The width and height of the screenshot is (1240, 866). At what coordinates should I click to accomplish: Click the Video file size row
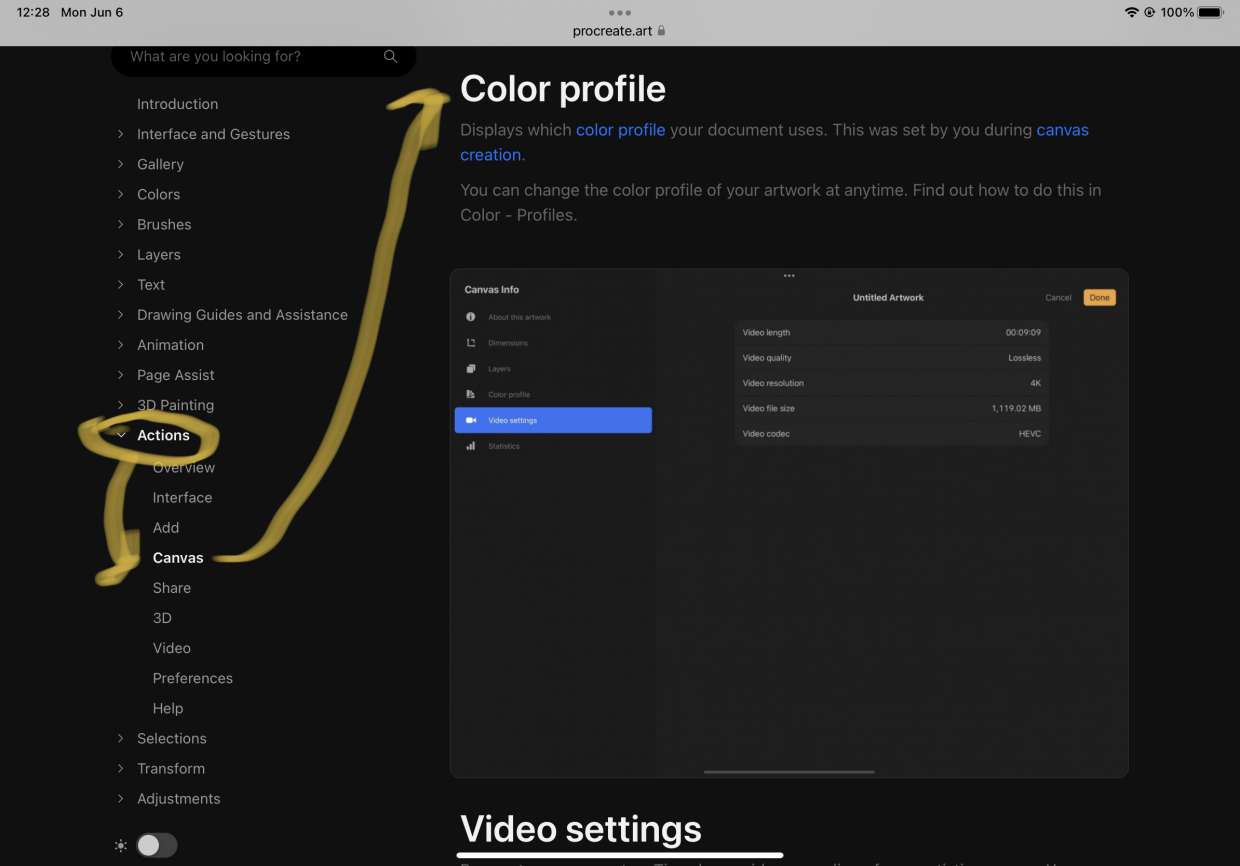(x=891, y=408)
